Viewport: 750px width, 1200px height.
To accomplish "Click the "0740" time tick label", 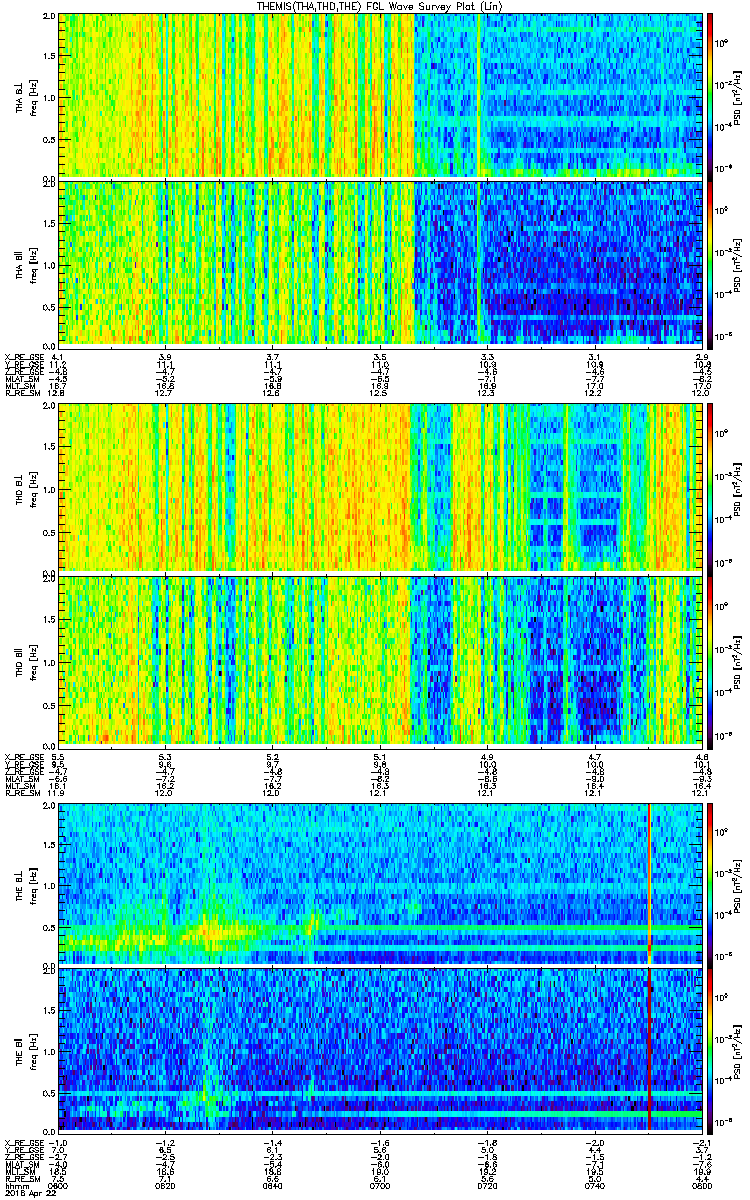I will [594, 1185].
